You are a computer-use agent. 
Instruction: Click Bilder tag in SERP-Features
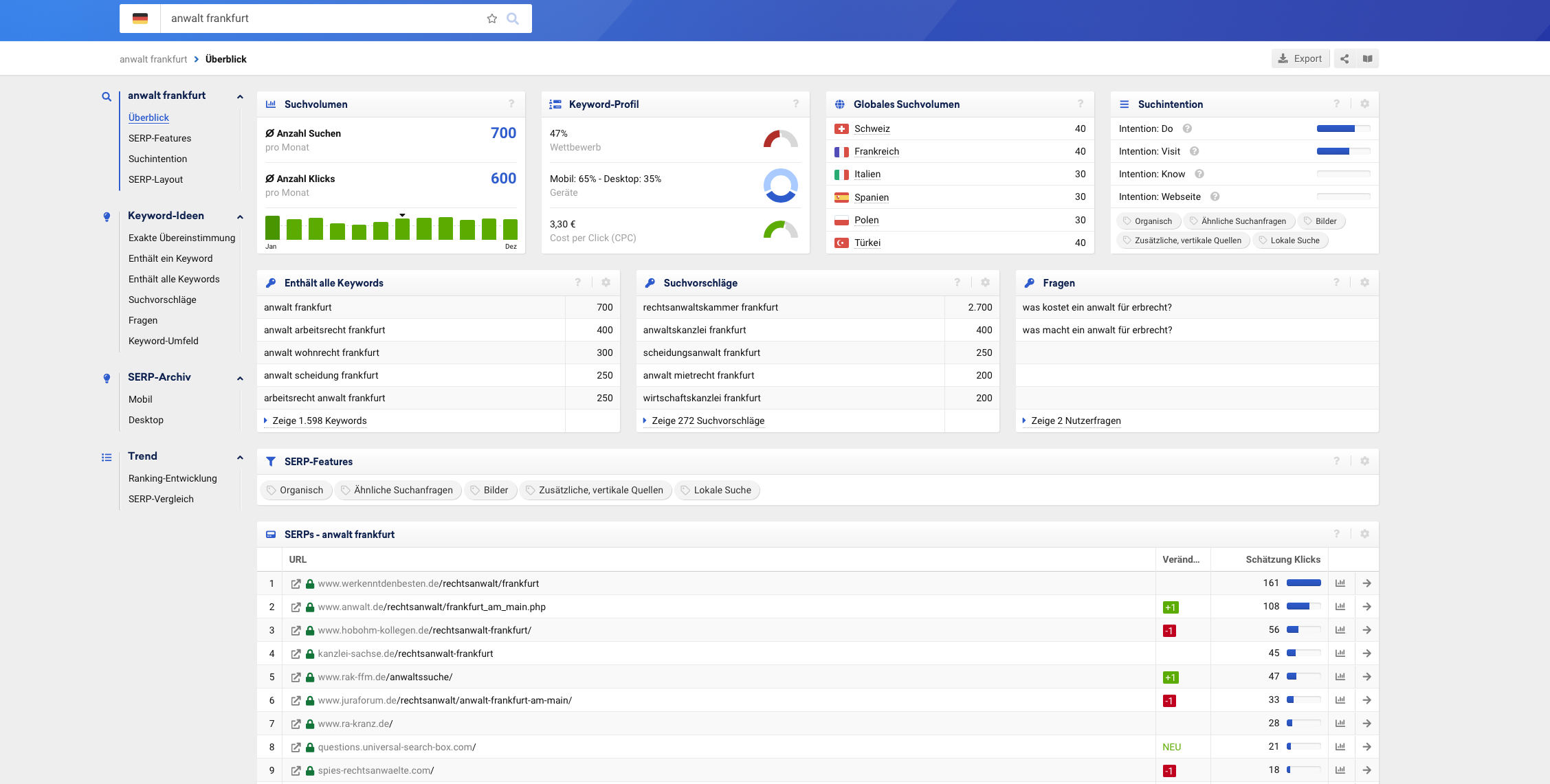coord(490,490)
